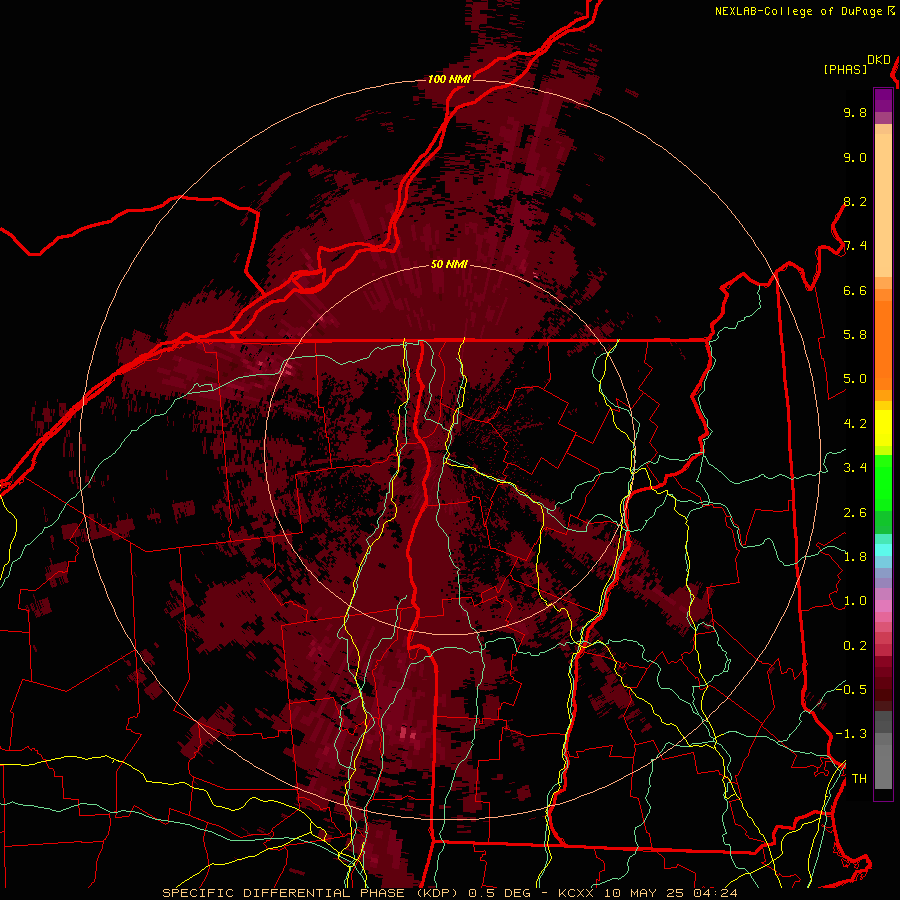Click the 9.0 legend value
The height and width of the screenshot is (900, 900).
pos(855,157)
